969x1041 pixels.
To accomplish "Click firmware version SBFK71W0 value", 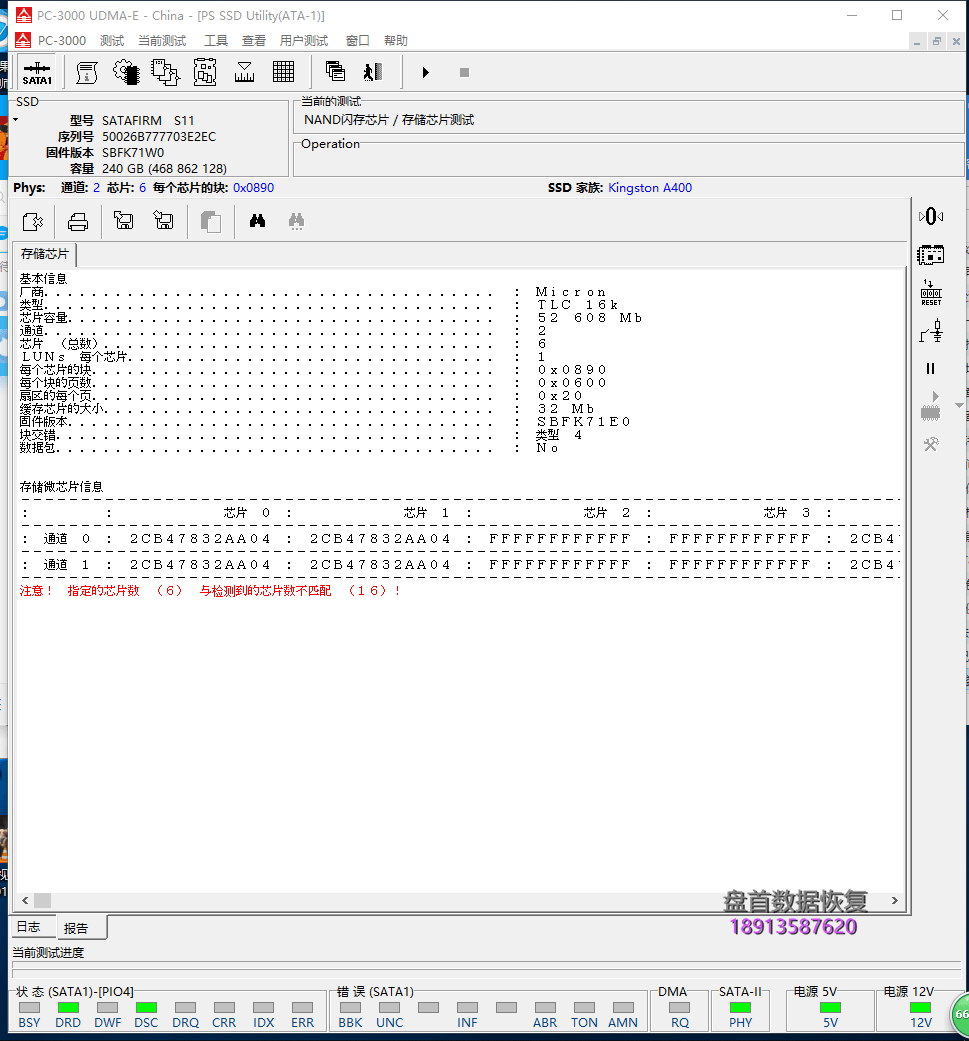I will coord(133,153).
